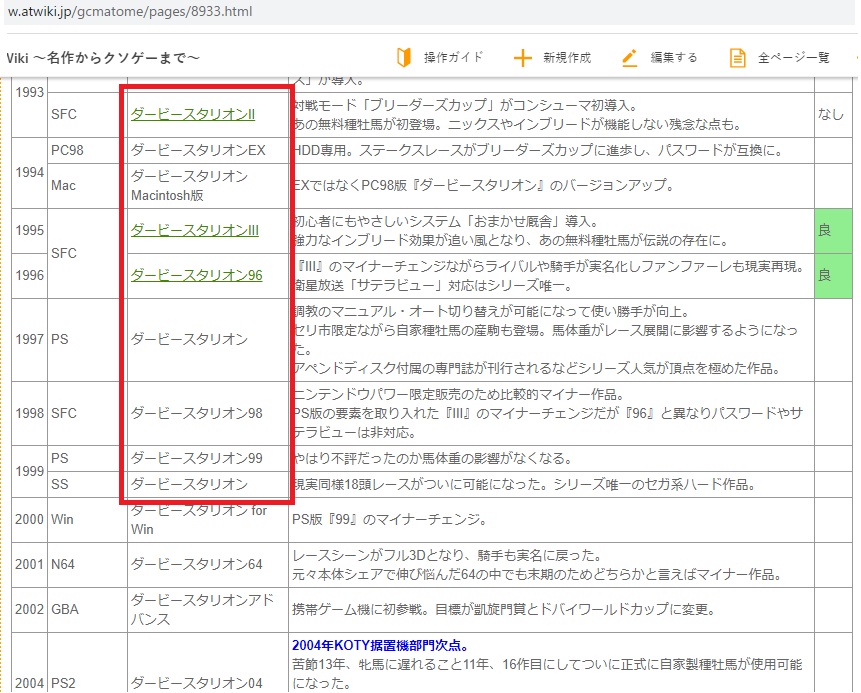Select the SS platform cell
Screen dimensions: 861x693
[x=87, y=484]
